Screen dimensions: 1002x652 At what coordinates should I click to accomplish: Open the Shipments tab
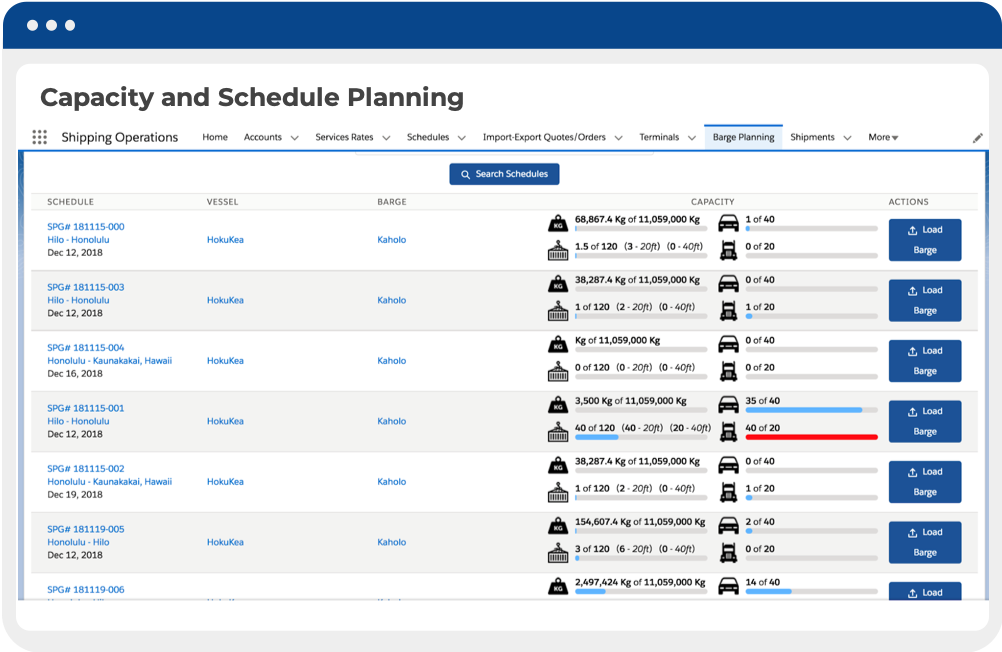tap(812, 137)
